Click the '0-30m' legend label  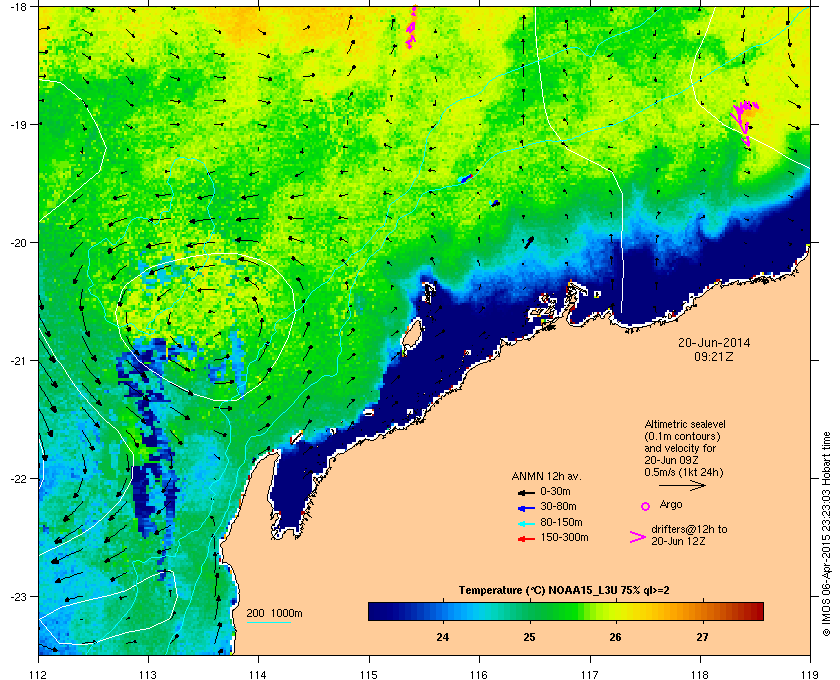click(x=555, y=491)
